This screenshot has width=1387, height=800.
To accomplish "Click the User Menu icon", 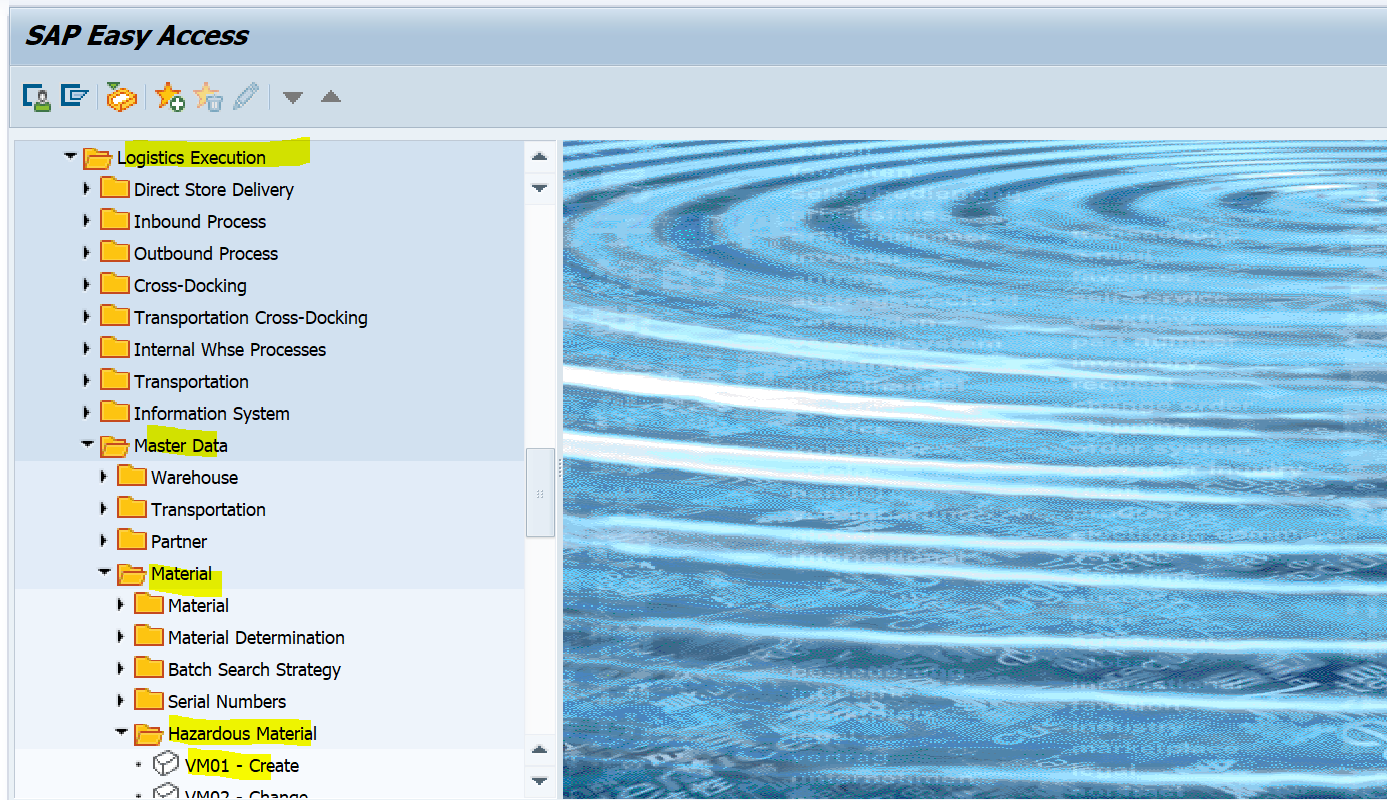I will pyautogui.click(x=37, y=97).
